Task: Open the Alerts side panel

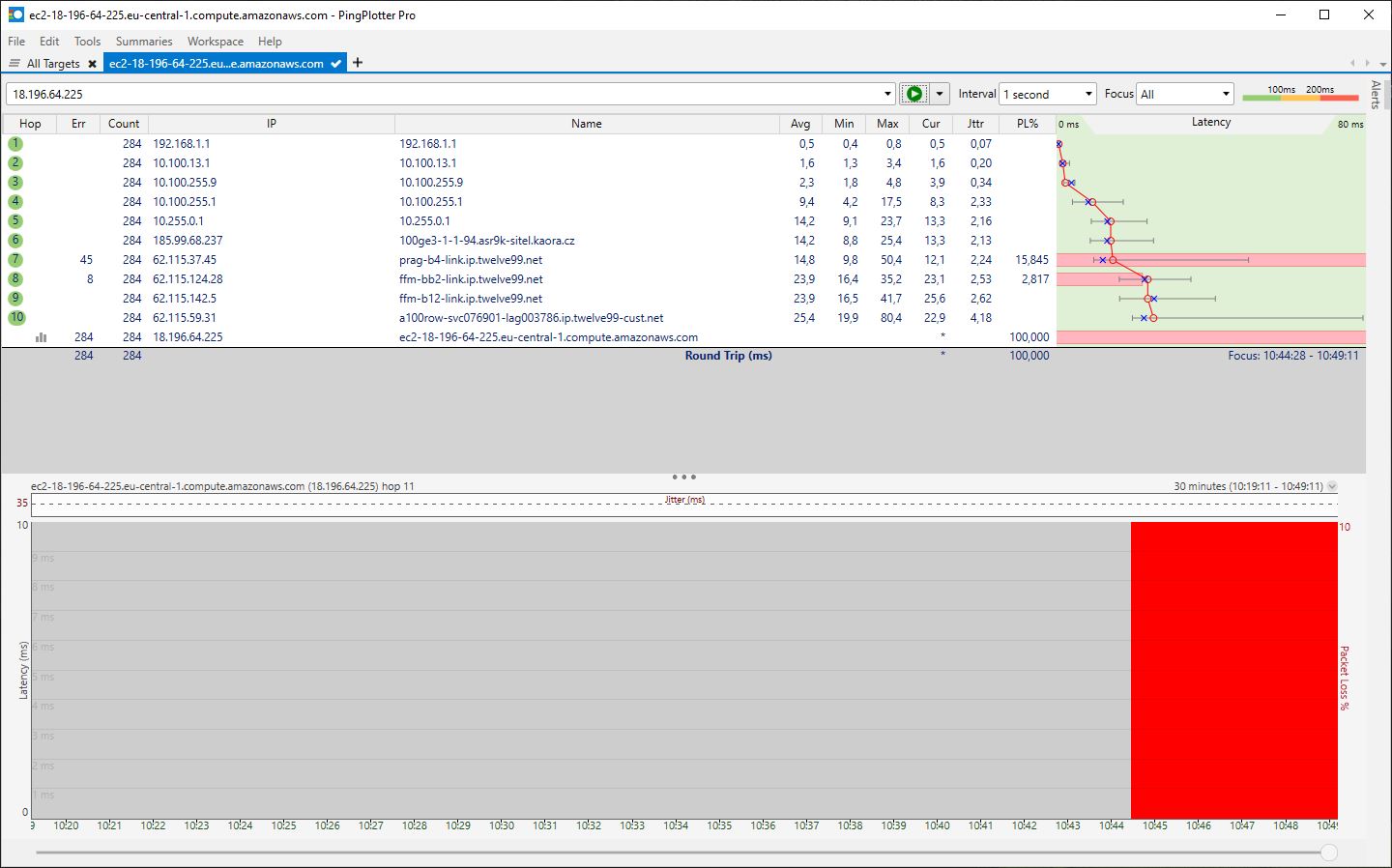Action: pos(1376,95)
